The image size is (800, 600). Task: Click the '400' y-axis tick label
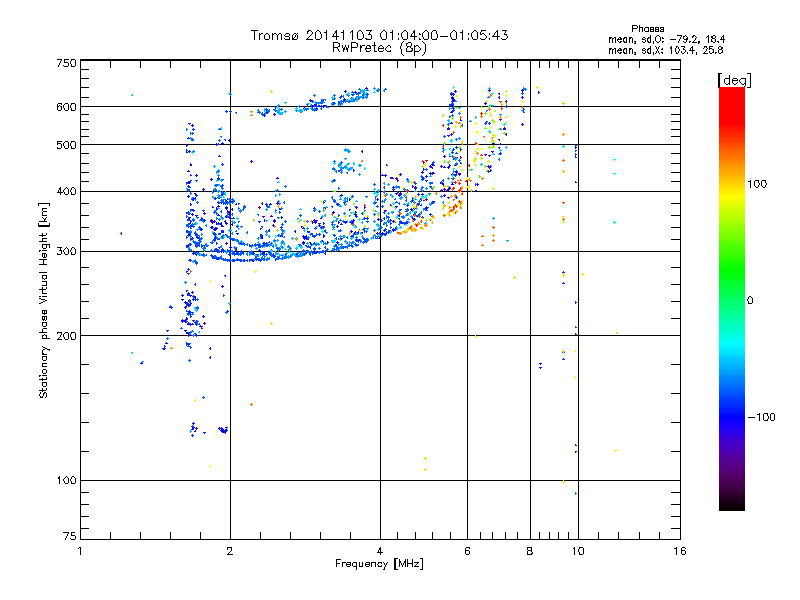pyautogui.click(x=66, y=191)
